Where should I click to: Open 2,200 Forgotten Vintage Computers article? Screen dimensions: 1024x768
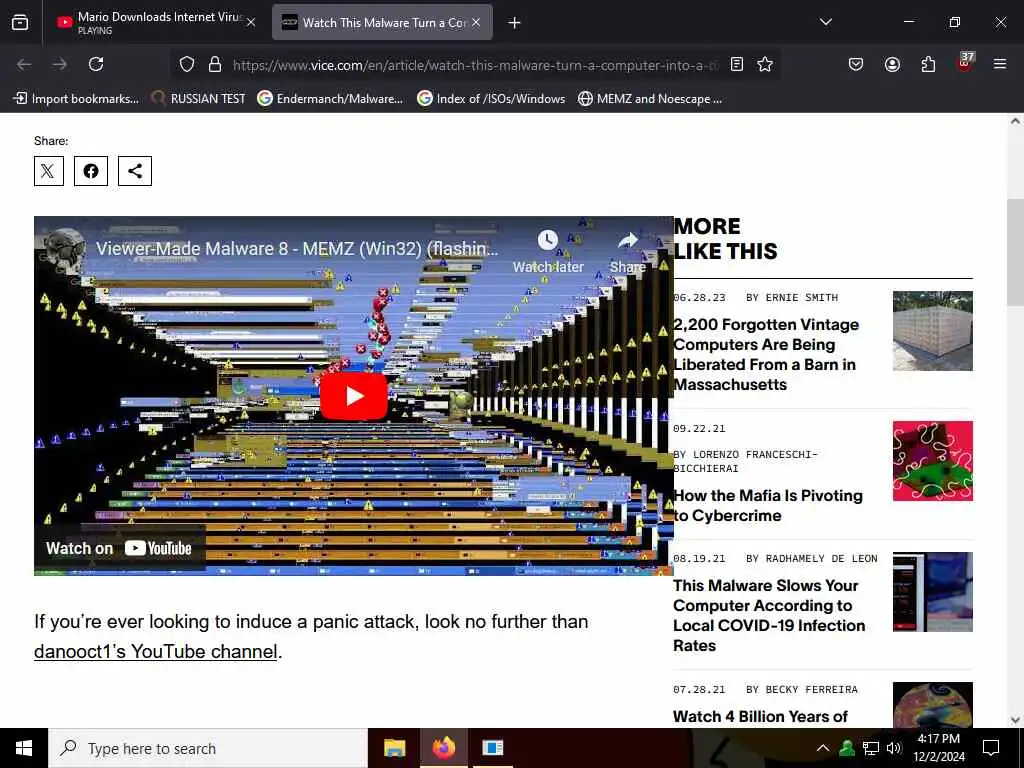[x=766, y=354]
